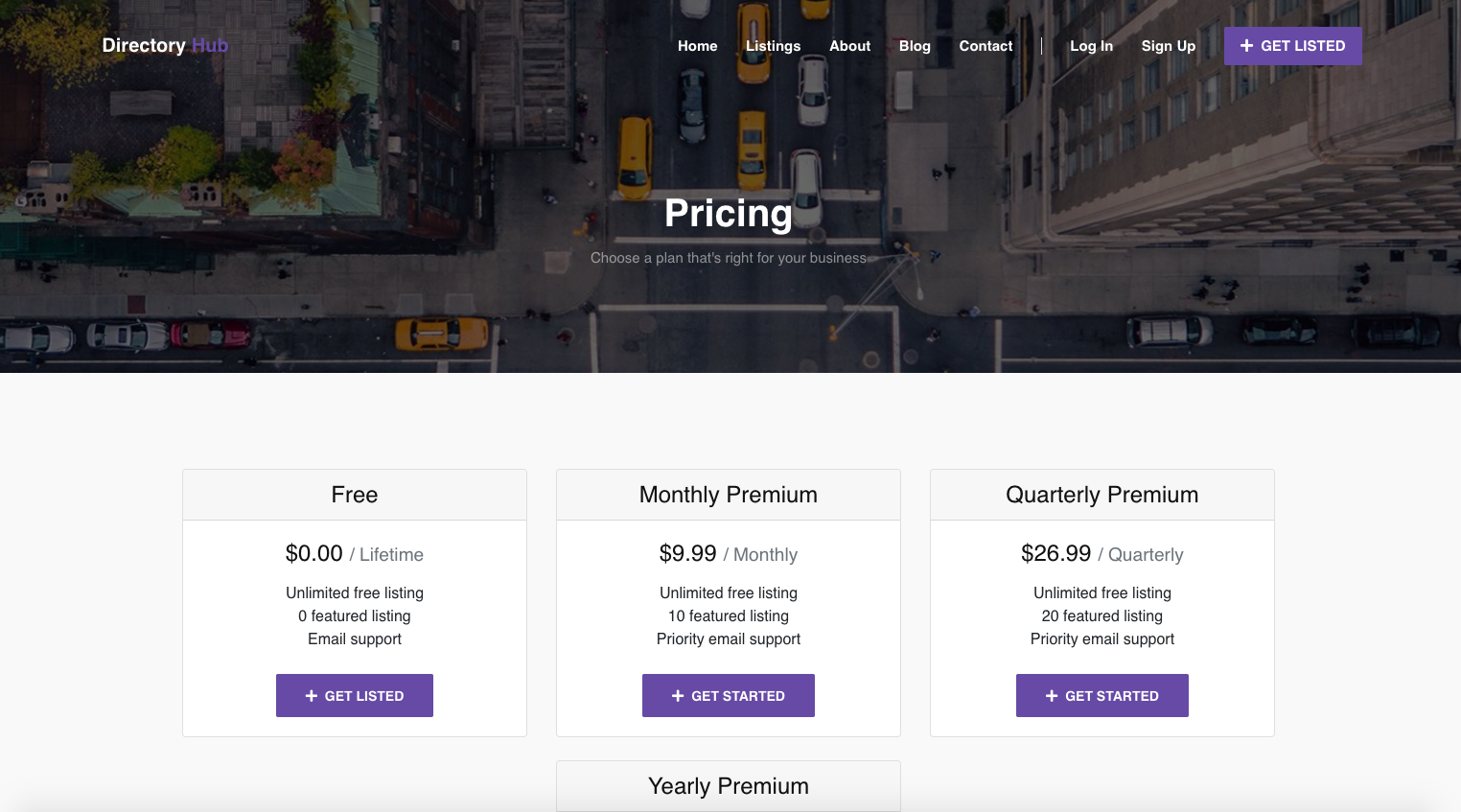
Task: Open the About page
Action: tap(849, 46)
